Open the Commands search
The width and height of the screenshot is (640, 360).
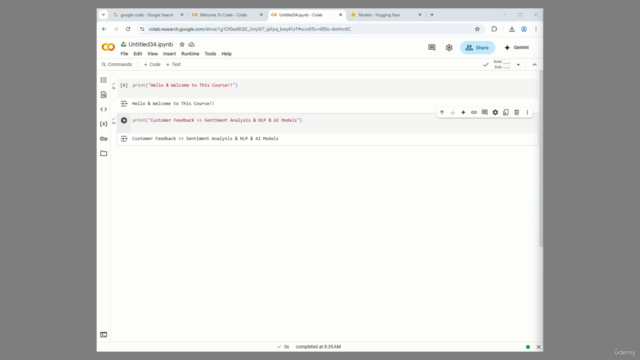click(117, 64)
